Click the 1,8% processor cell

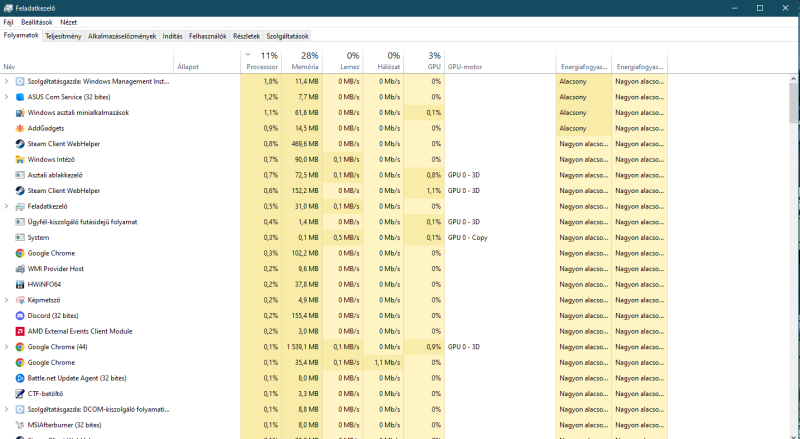(x=261, y=82)
